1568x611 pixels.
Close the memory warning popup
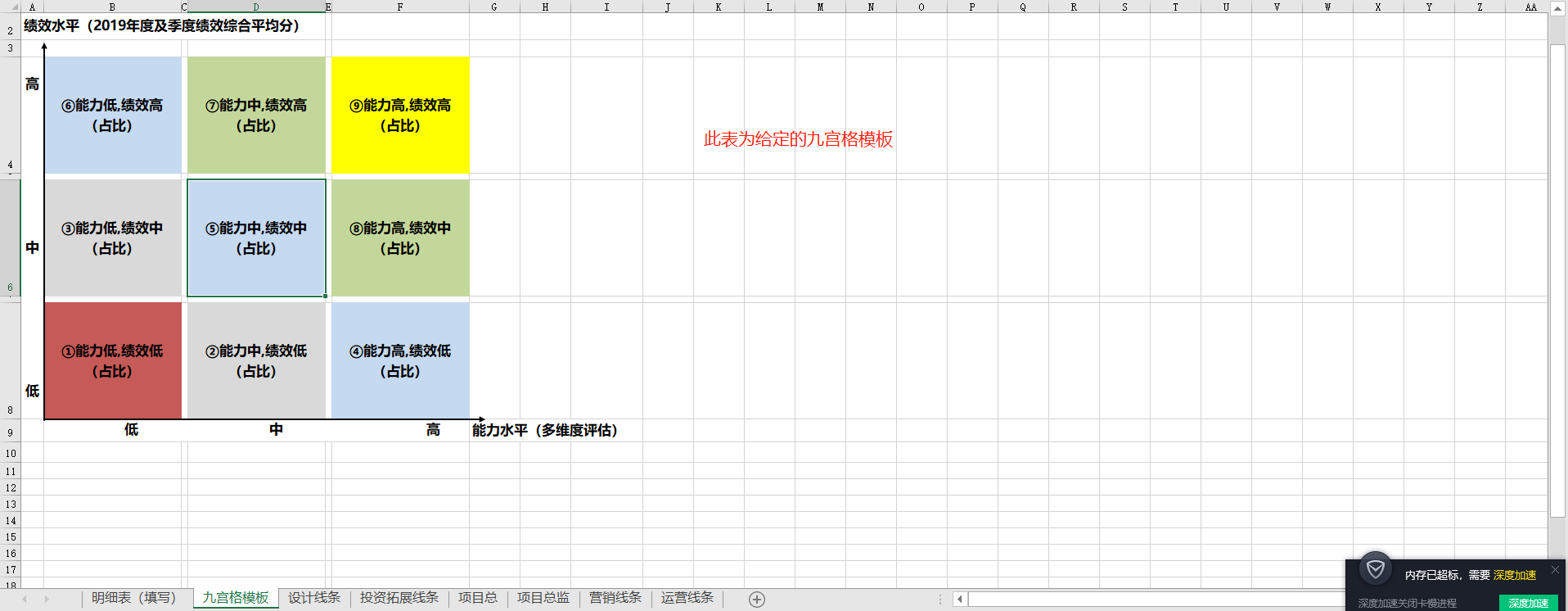coord(1555,569)
